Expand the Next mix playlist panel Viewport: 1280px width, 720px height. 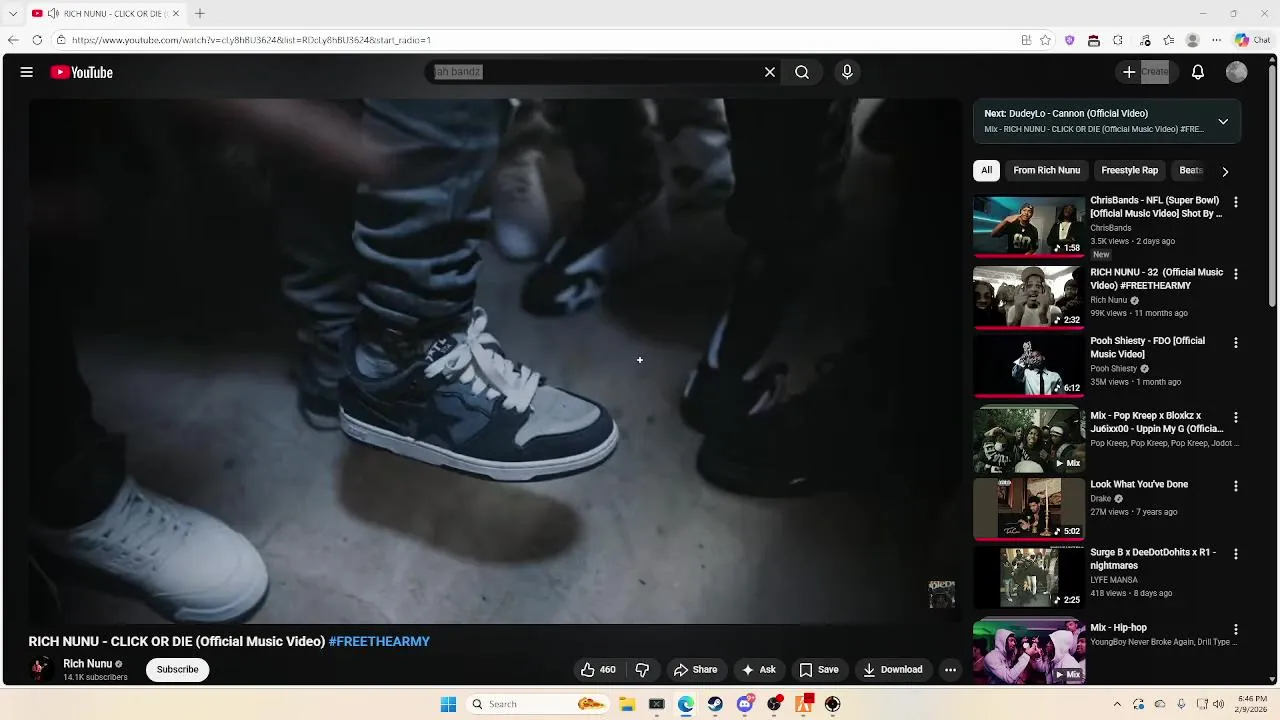(x=1223, y=121)
